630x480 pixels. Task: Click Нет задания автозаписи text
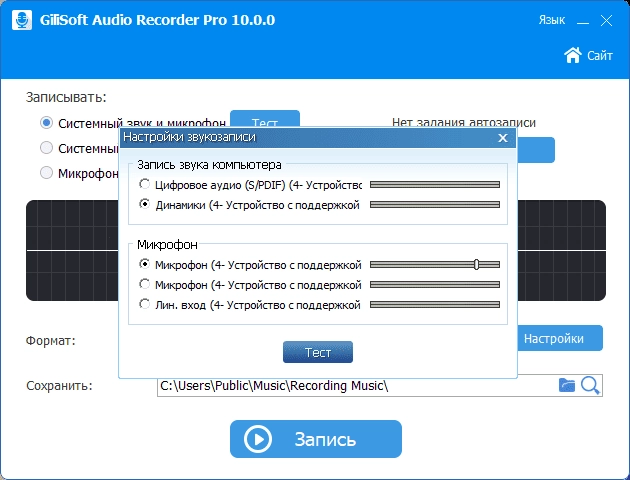pos(464,122)
